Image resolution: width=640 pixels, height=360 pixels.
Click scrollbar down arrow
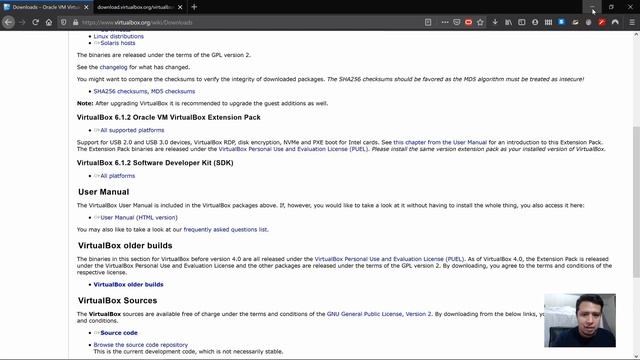(x=636, y=356)
